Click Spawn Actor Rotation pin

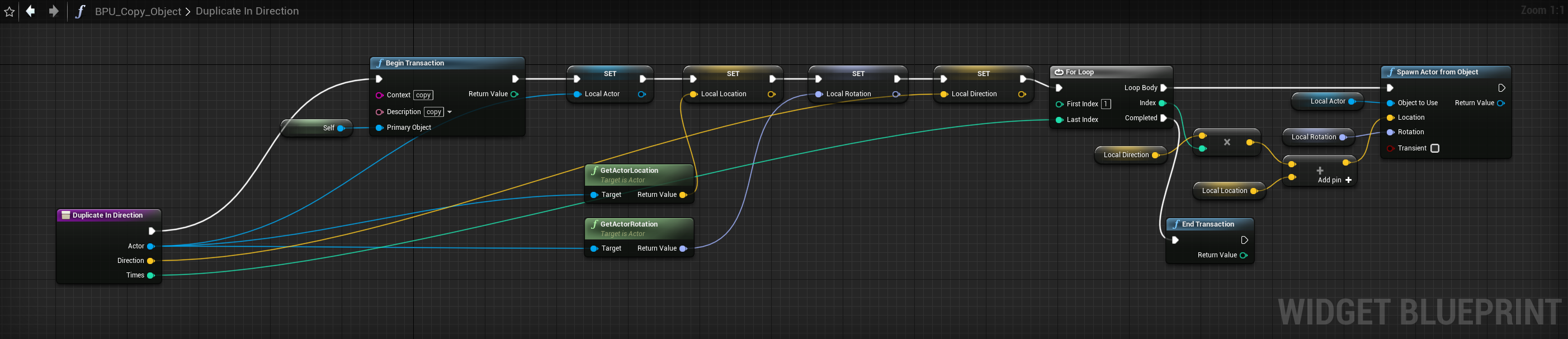tap(1390, 132)
